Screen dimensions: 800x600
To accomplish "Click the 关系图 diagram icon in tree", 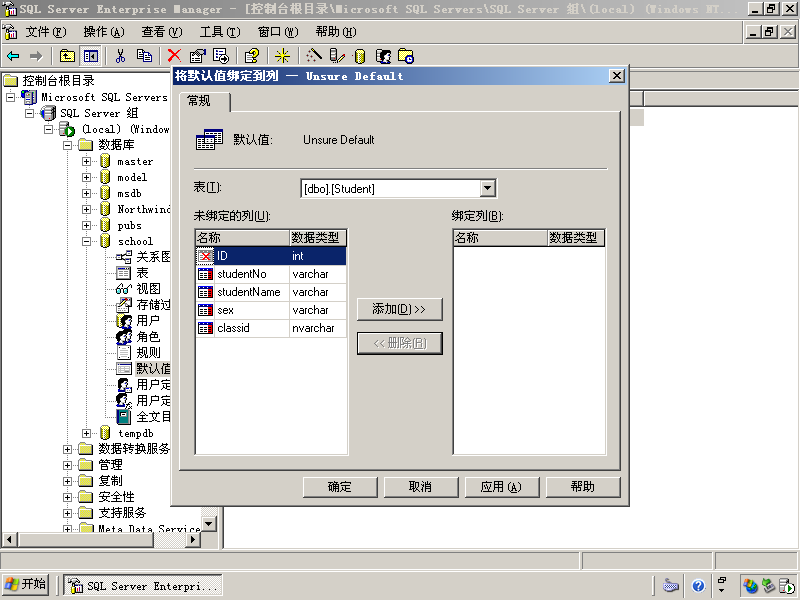I will 123,257.
